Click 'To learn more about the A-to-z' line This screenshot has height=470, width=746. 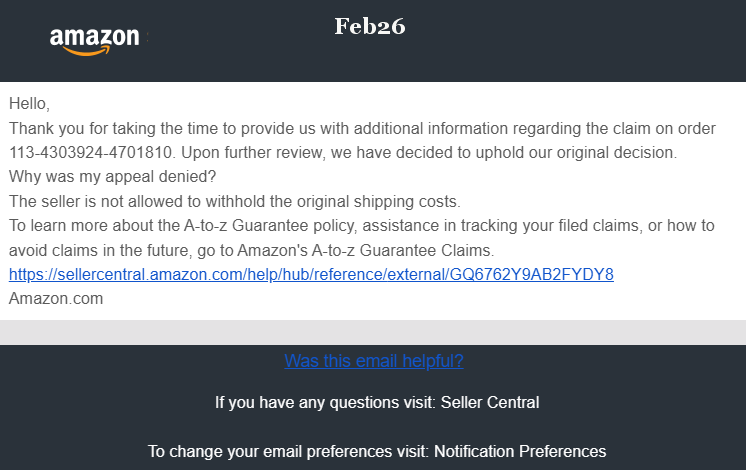coord(362,225)
